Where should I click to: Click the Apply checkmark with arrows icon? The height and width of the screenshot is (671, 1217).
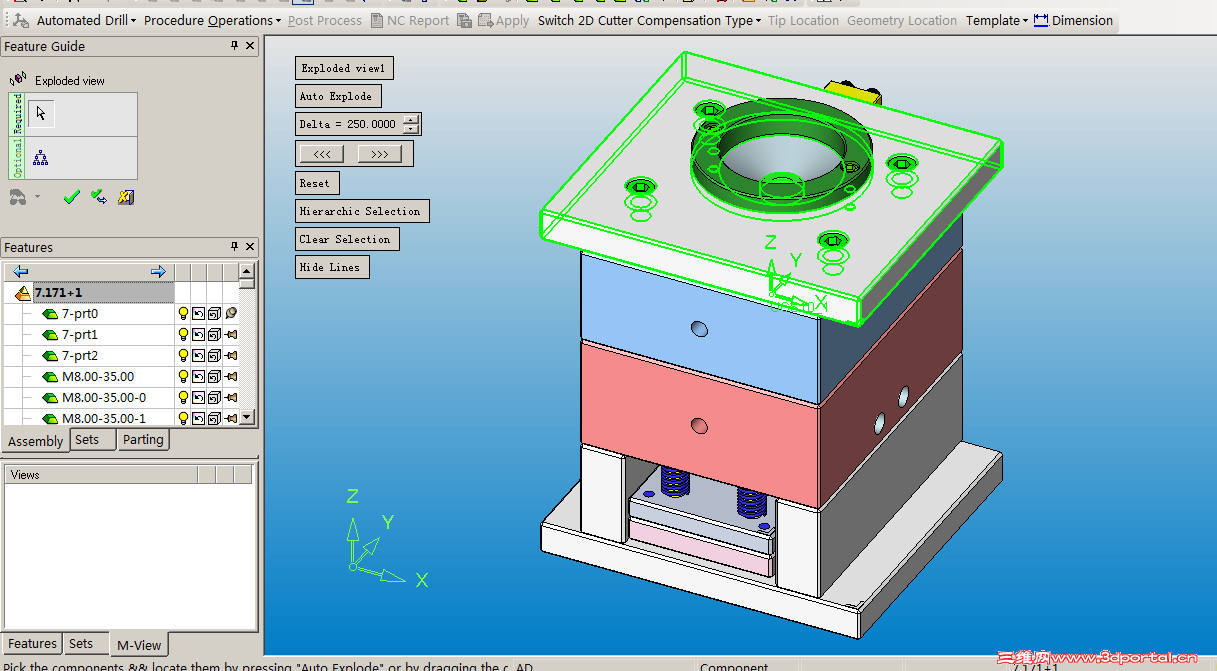click(98, 197)
